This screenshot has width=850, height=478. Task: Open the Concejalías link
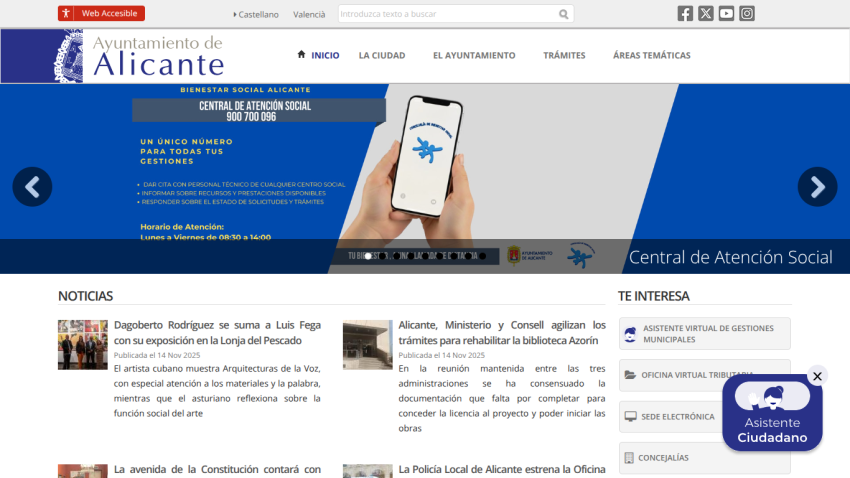[705, 458]
